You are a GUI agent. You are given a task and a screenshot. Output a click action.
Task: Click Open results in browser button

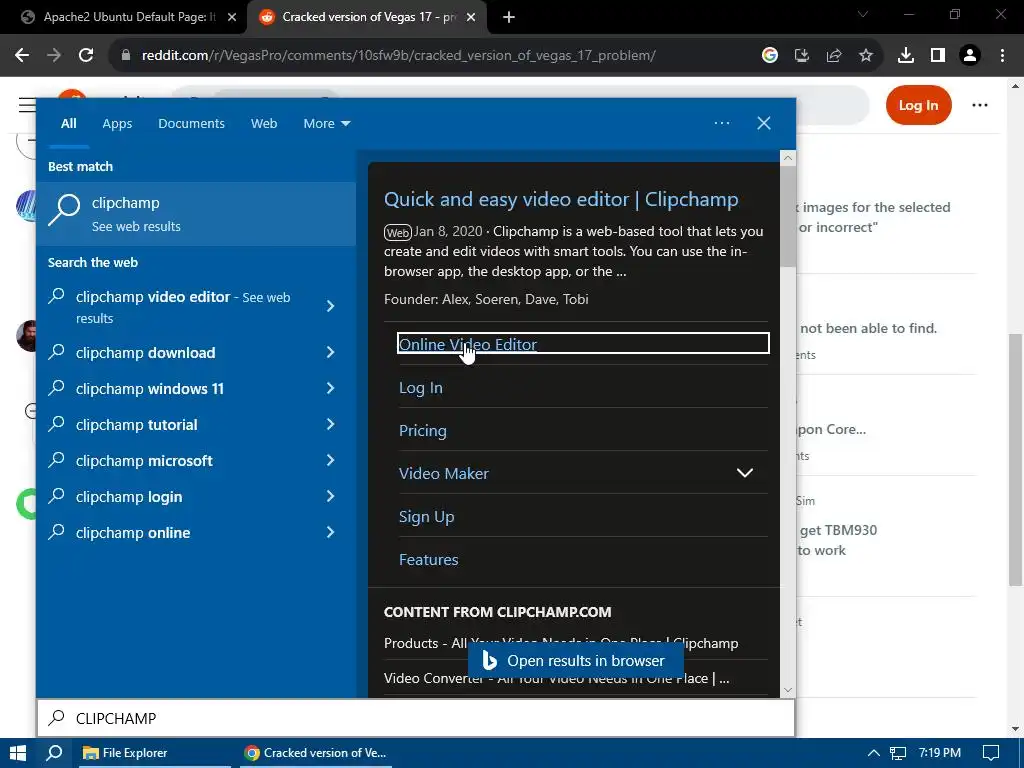tap(575, 660)
